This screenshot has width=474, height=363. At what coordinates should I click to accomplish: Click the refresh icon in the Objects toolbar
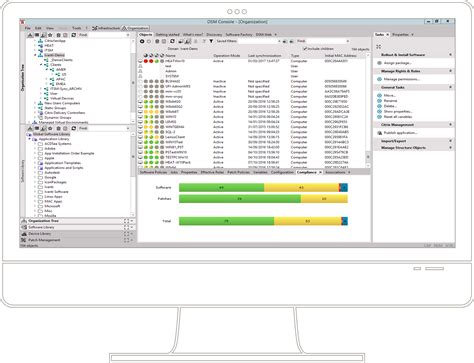[172, 41]
